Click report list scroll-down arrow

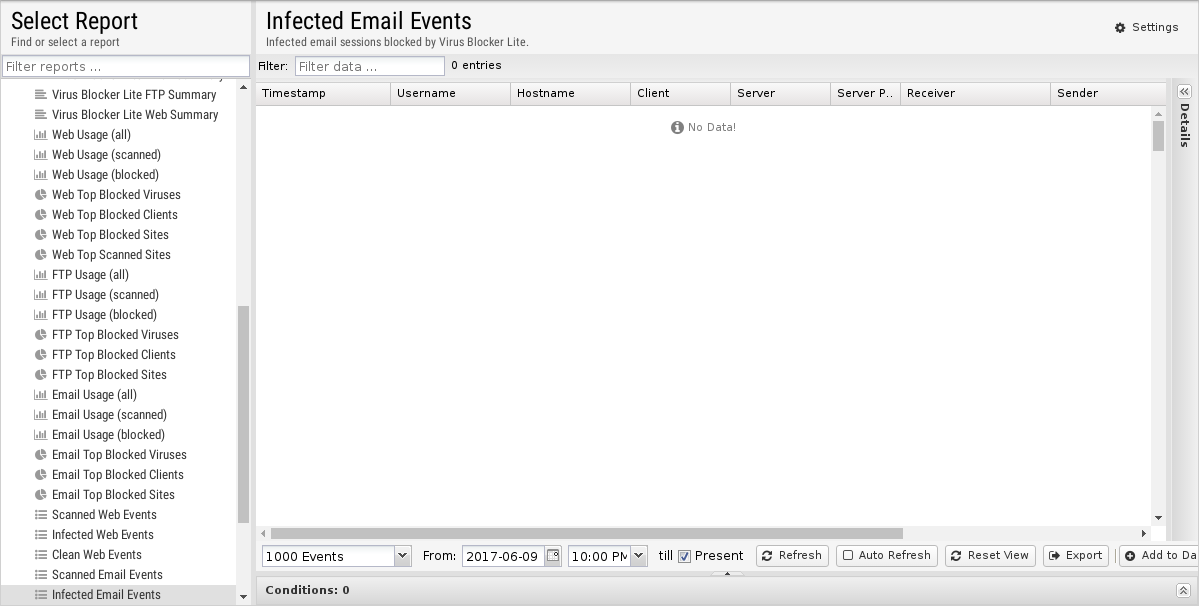pos(244,597)
